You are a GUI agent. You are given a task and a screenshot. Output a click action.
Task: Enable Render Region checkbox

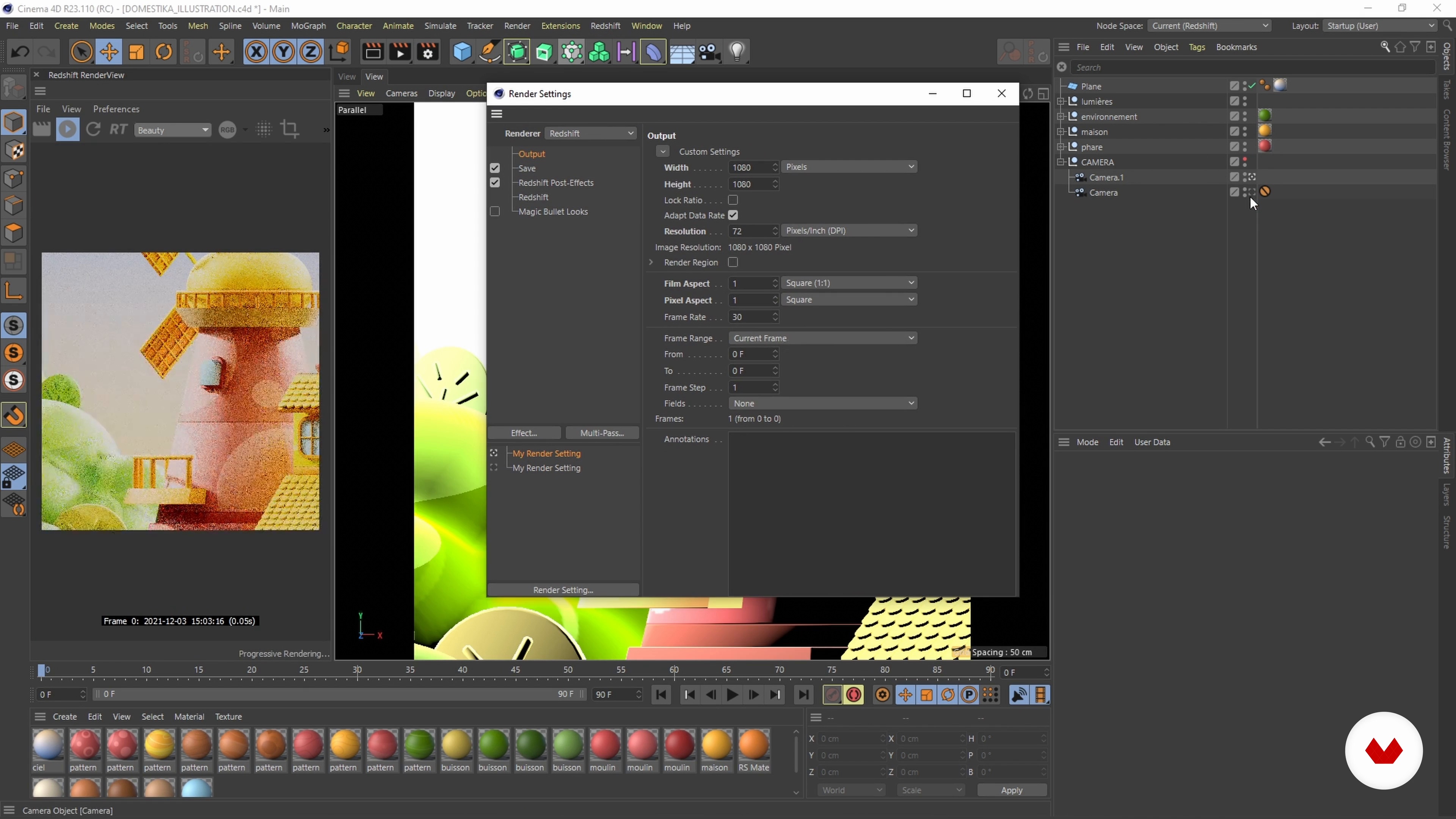pos(733,262)
